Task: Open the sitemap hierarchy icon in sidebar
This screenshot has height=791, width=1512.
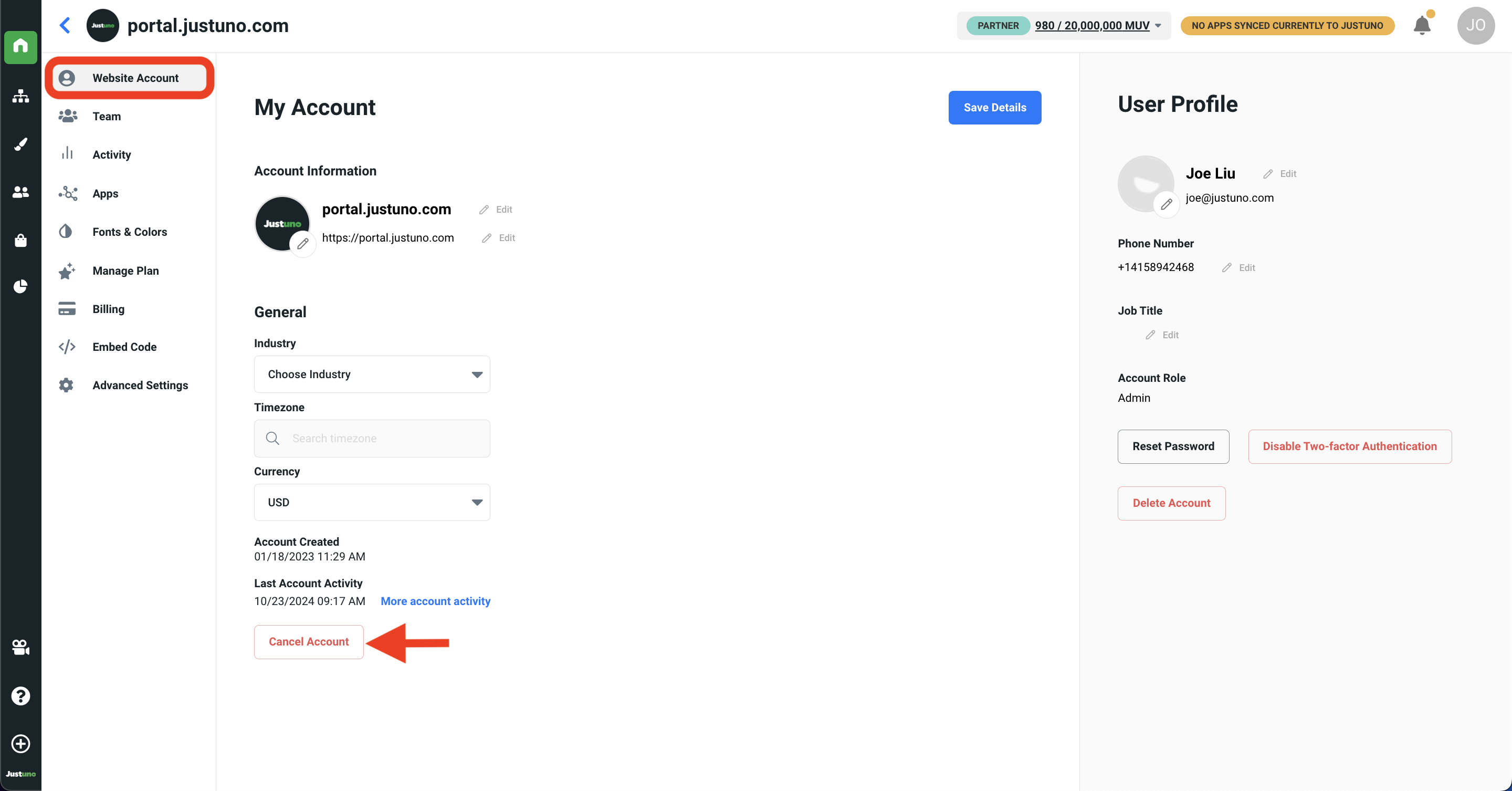Action: [20, 96]
